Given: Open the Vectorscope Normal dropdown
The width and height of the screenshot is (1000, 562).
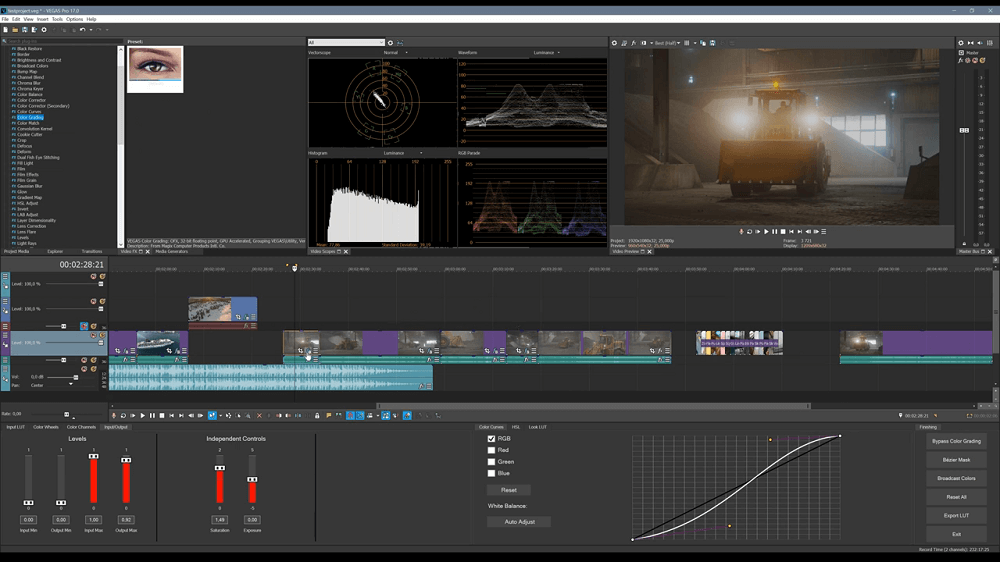Looking at the screenshot, I should [x=395, y=52].
